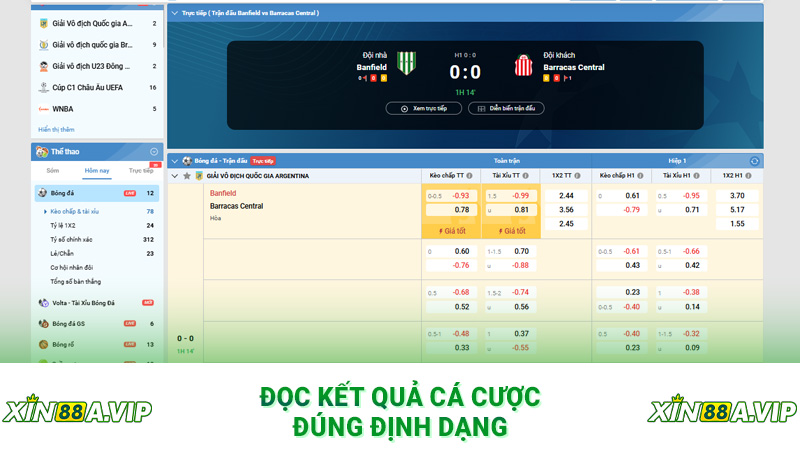Click the refresh icon in odds header
The height and width of the screenshot is (450, 800).
point(754,160)
